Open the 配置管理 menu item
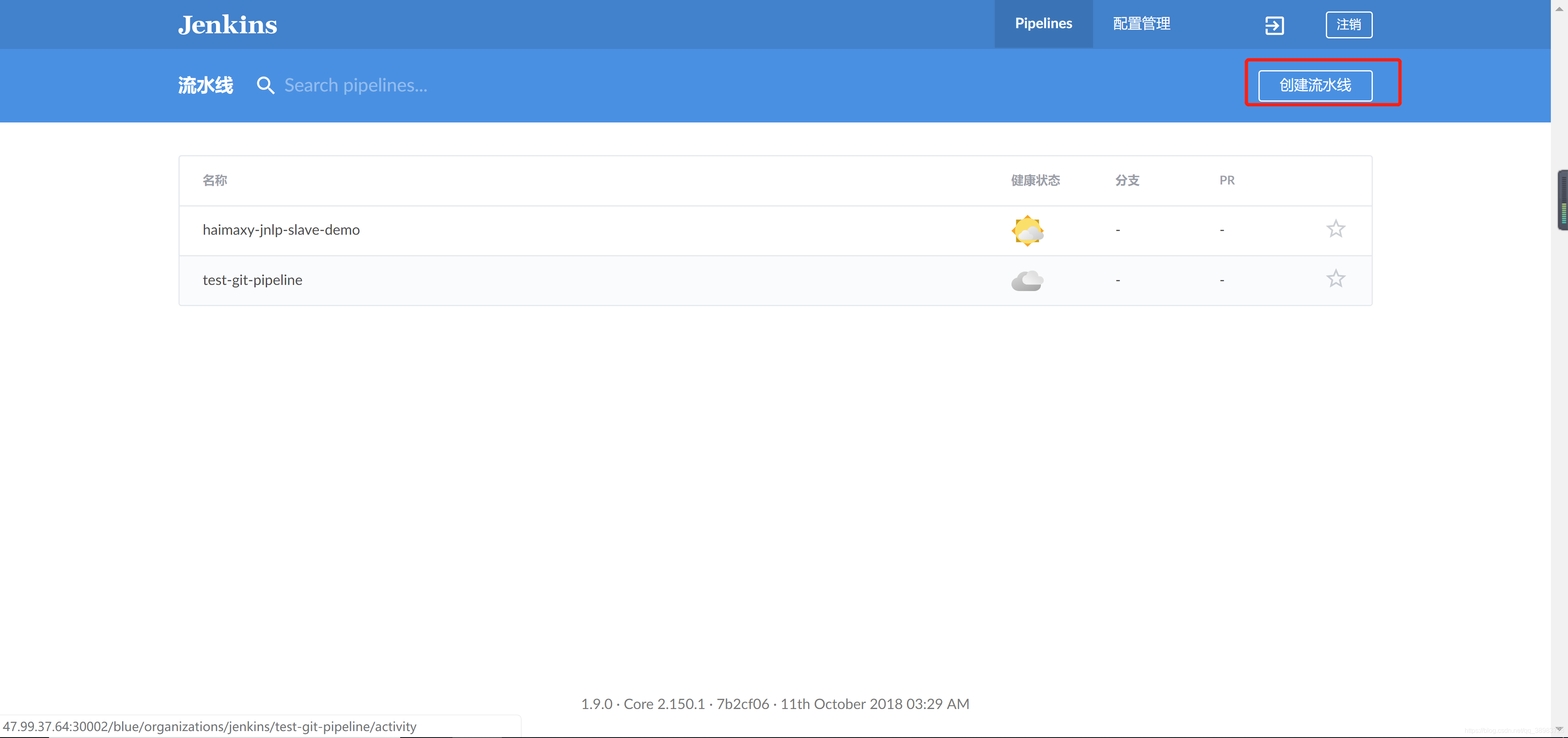 tap(1141, 24)
